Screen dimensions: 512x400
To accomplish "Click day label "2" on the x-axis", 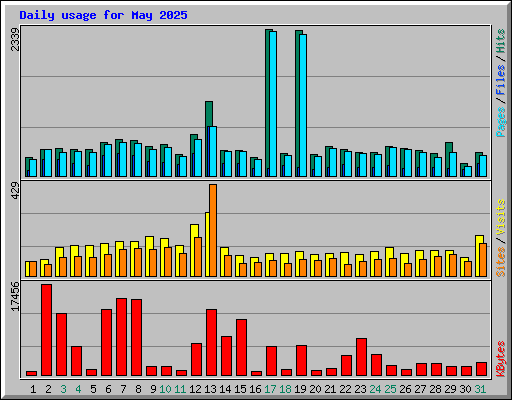I will (x=48, y=389).
